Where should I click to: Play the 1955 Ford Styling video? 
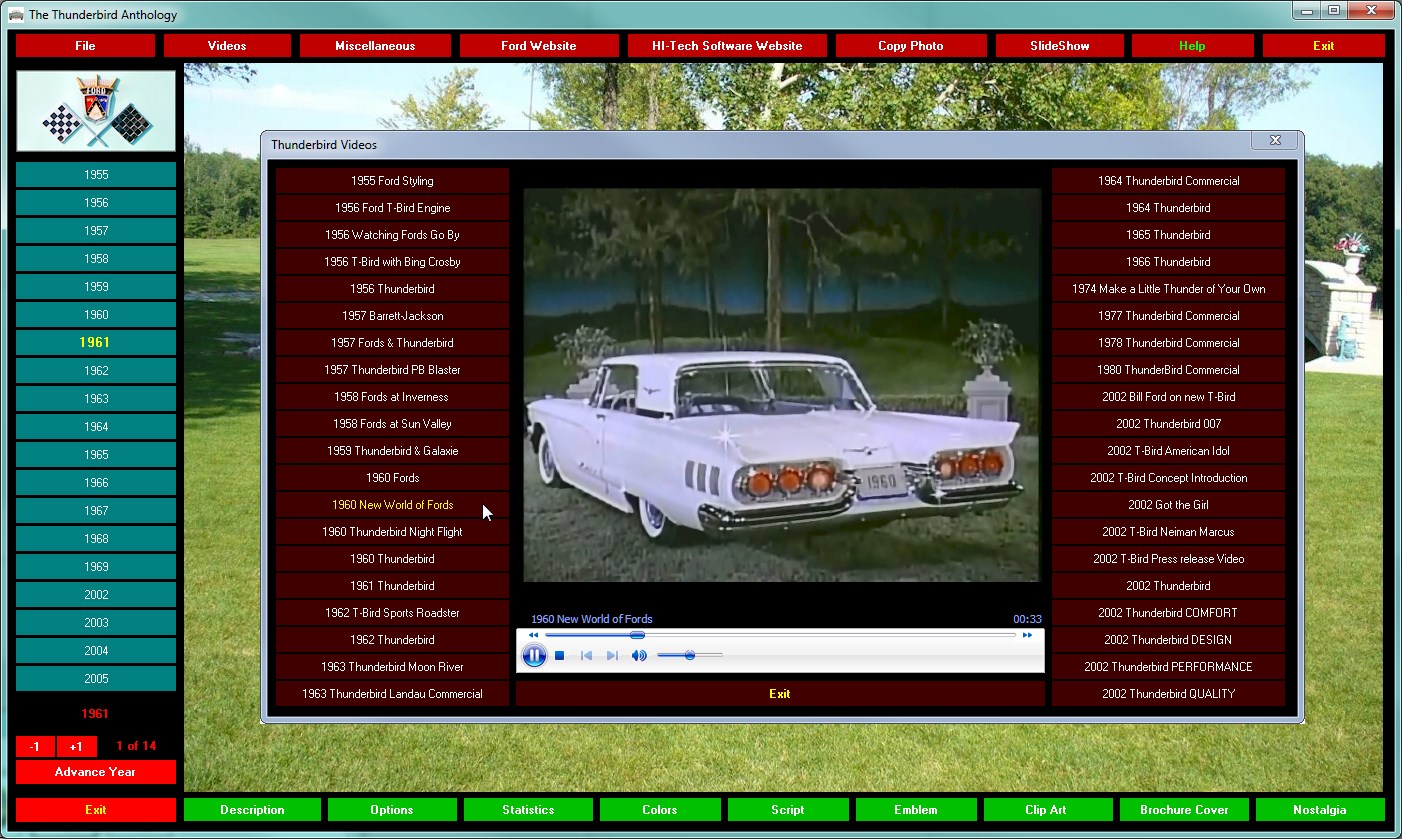(392, 181)
